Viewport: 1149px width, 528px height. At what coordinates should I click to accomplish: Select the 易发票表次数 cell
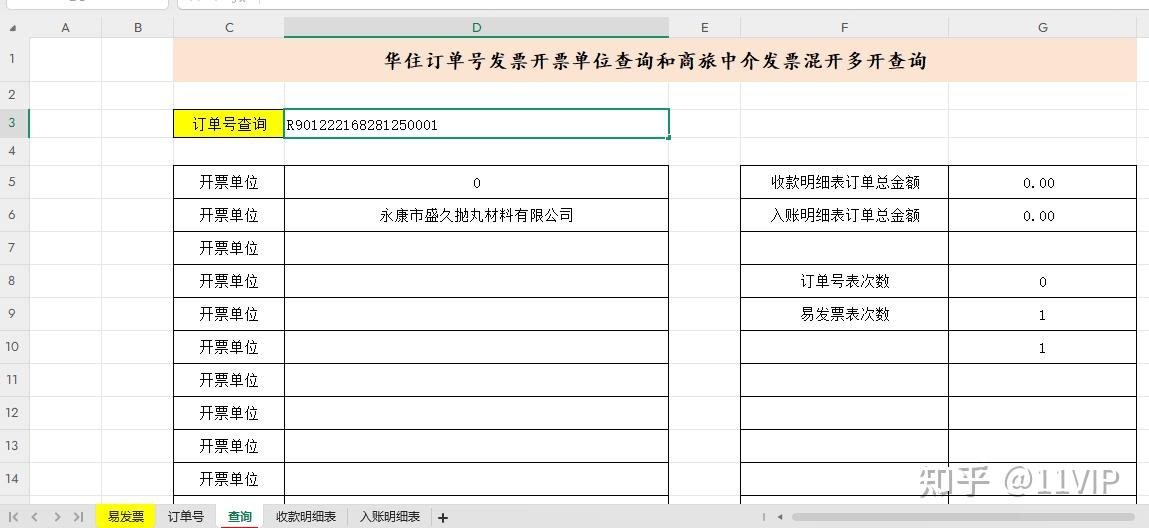[x=844, y=314]
